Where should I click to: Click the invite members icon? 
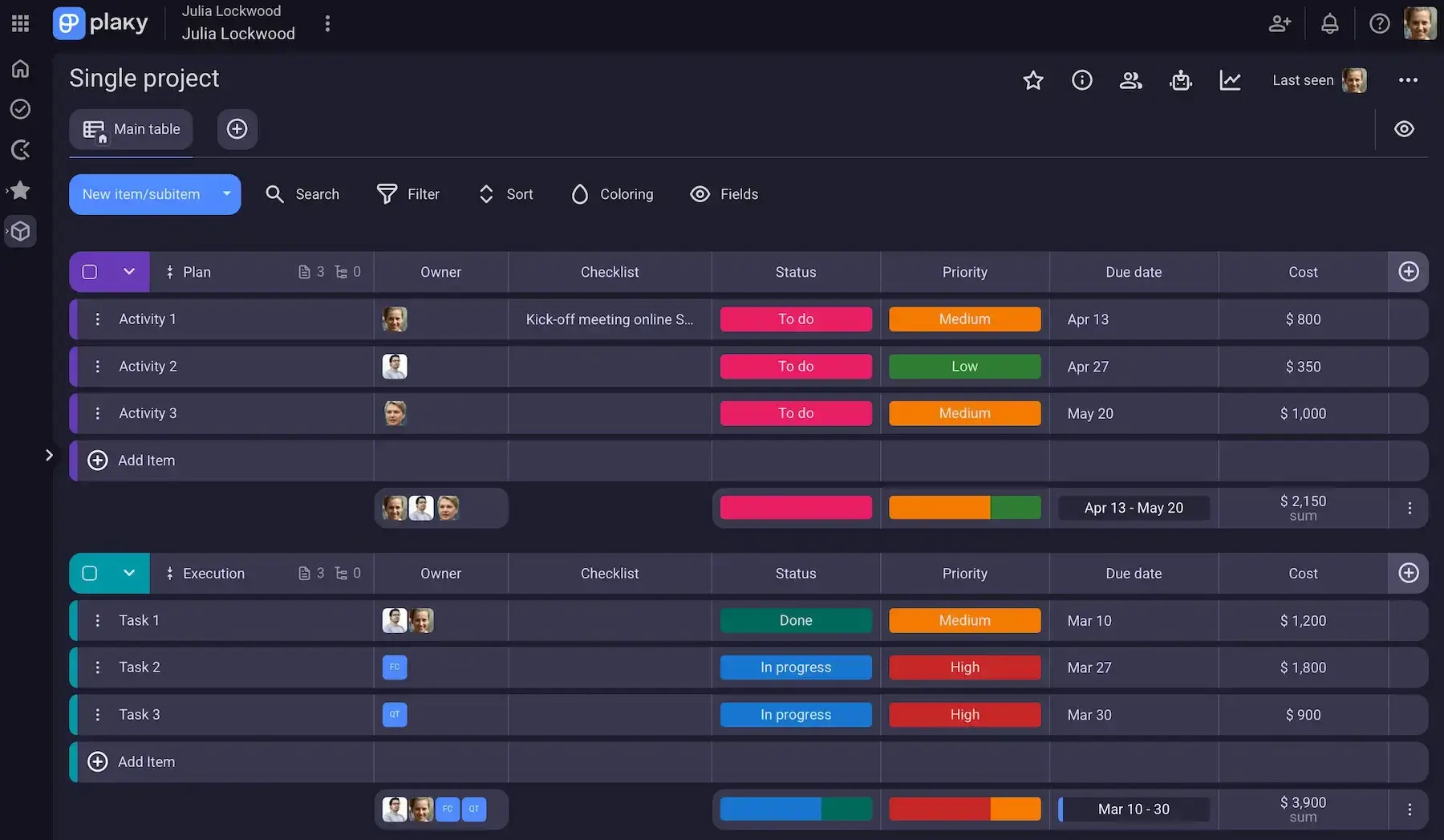pos(1280,23)
